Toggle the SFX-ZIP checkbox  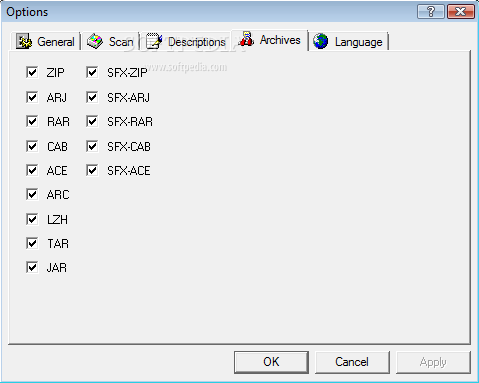coord(92,72)
